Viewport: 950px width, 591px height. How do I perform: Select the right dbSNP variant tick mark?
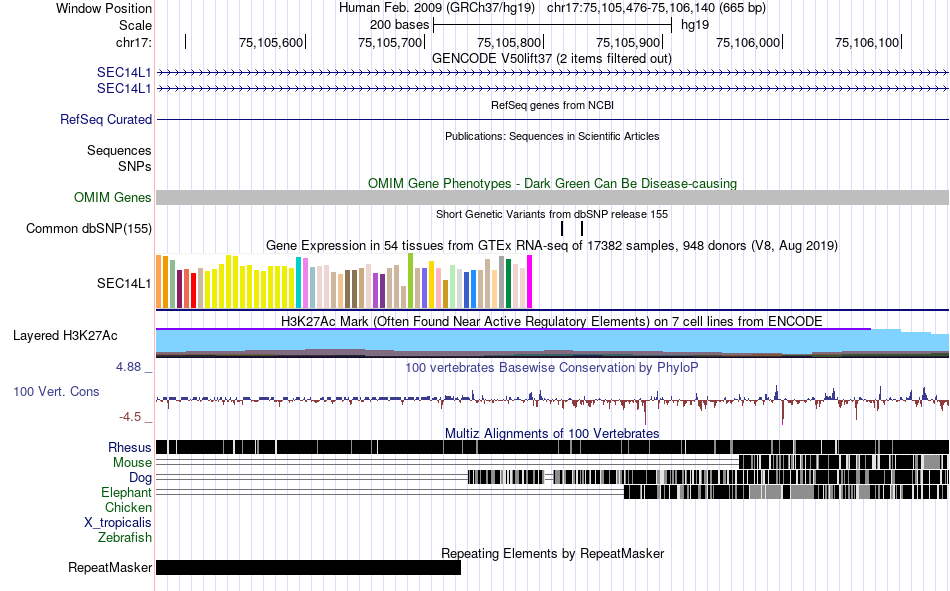582,229
